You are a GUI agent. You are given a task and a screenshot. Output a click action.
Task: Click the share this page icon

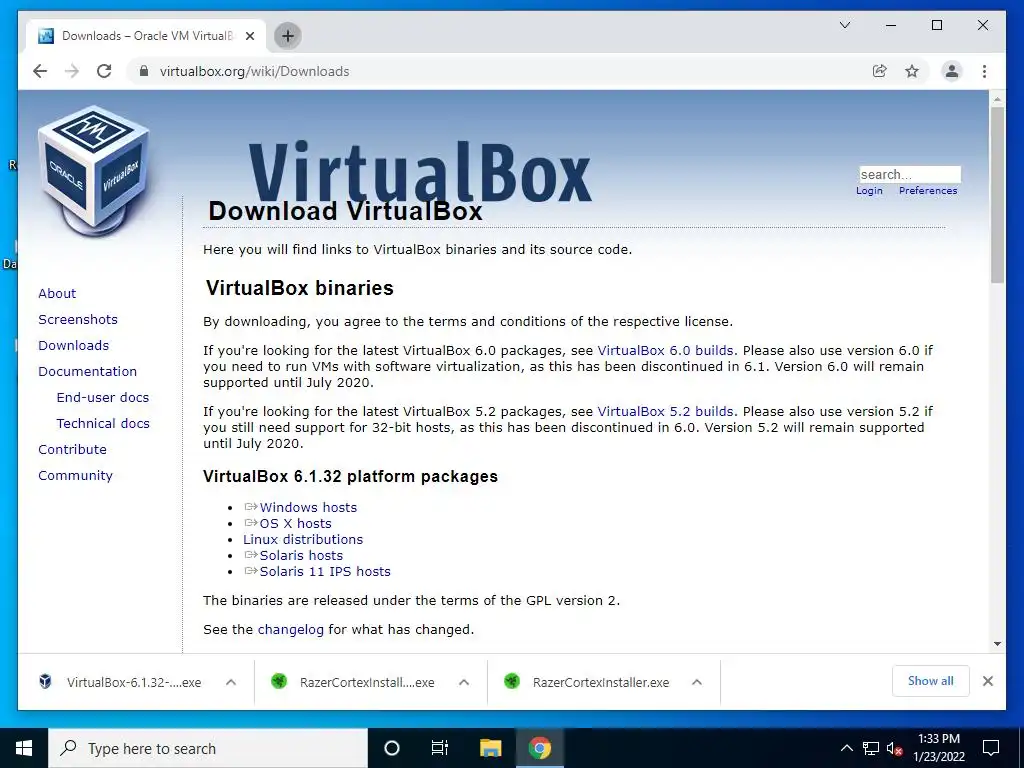pos(880,71)
